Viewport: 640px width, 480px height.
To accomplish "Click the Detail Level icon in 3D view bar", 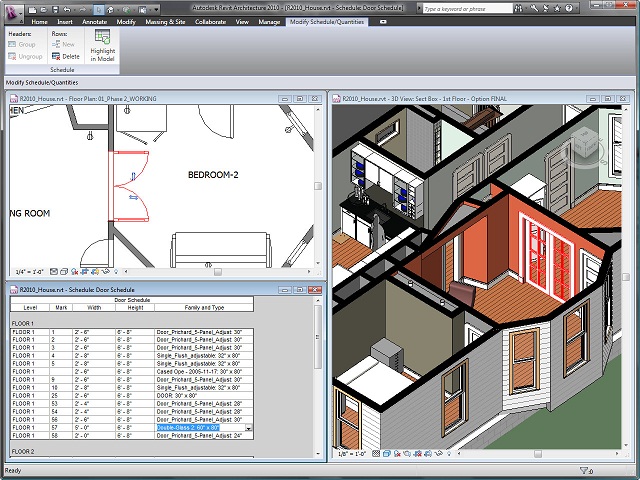I will pos(376,453).
